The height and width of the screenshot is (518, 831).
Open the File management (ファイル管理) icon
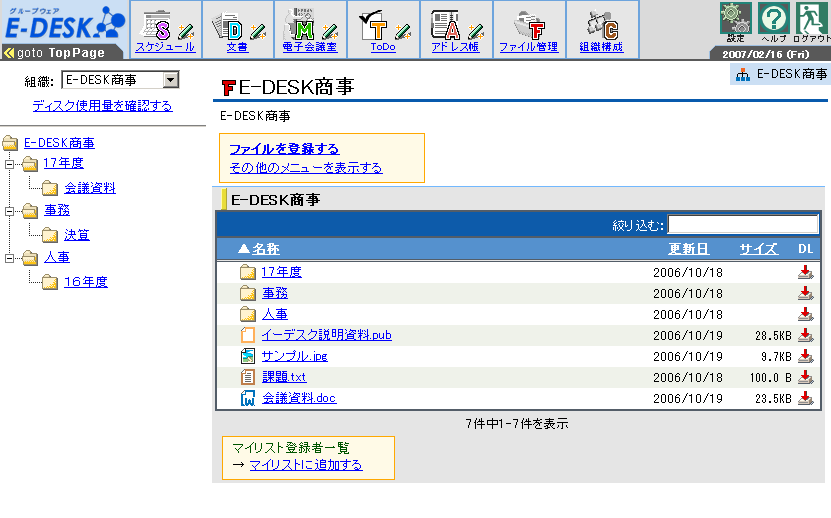point(529,25)
